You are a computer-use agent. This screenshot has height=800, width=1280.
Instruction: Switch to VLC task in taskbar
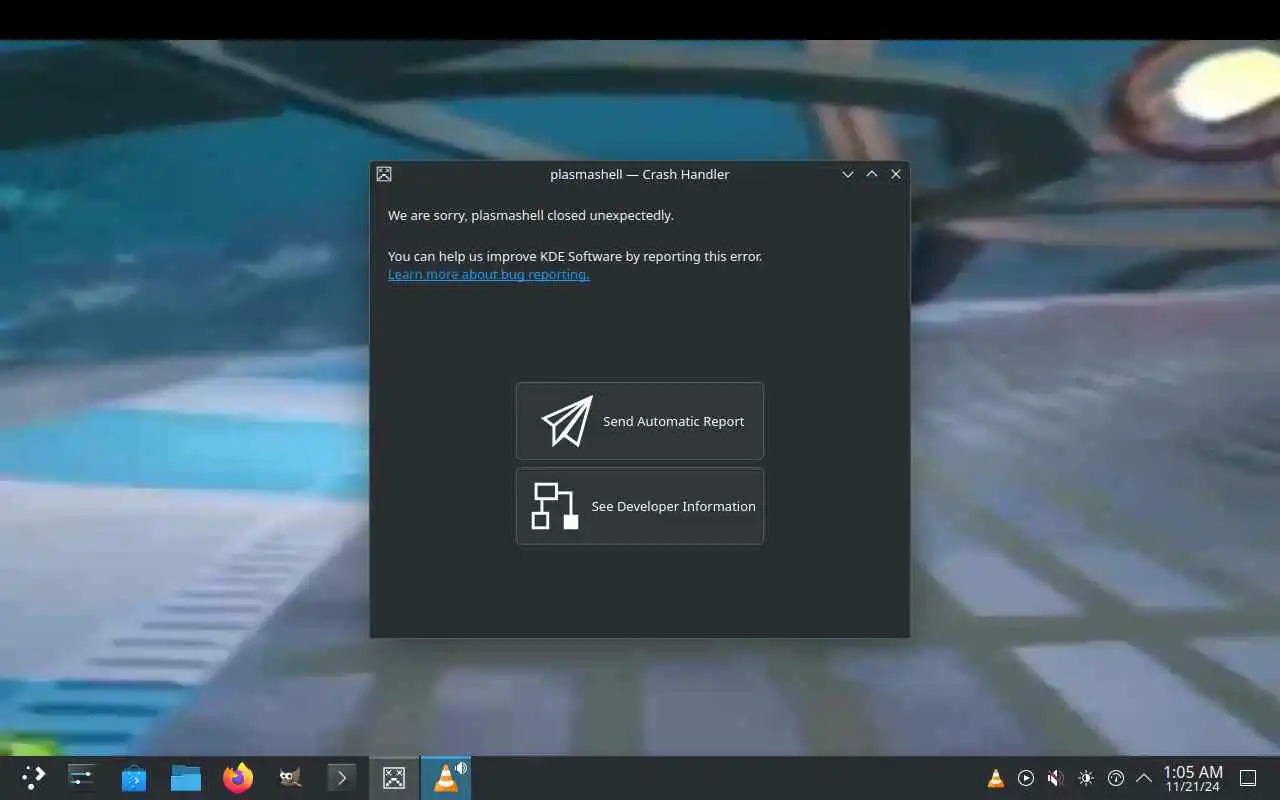tap(446, 777)
